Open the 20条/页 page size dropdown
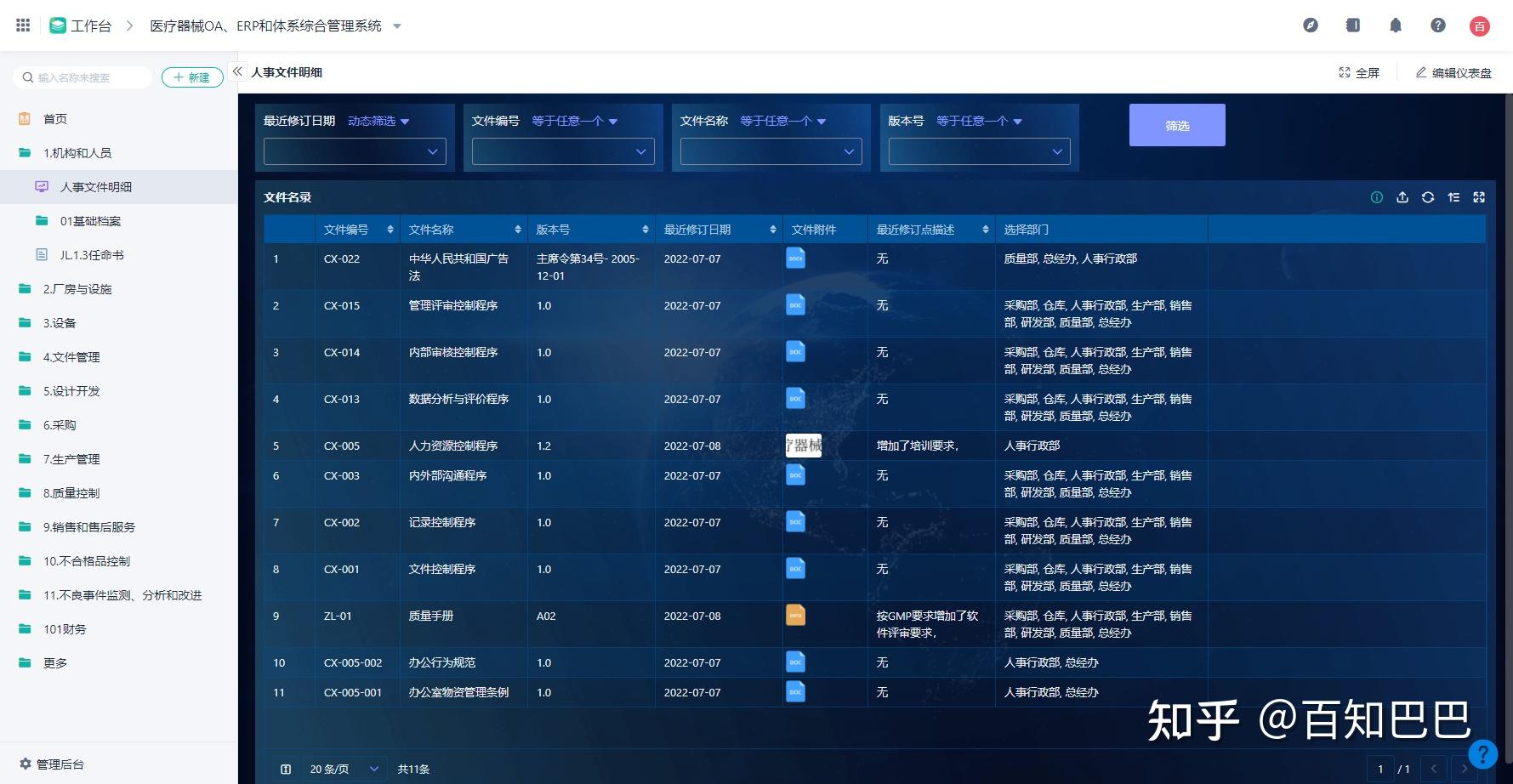 coord(343,769)
